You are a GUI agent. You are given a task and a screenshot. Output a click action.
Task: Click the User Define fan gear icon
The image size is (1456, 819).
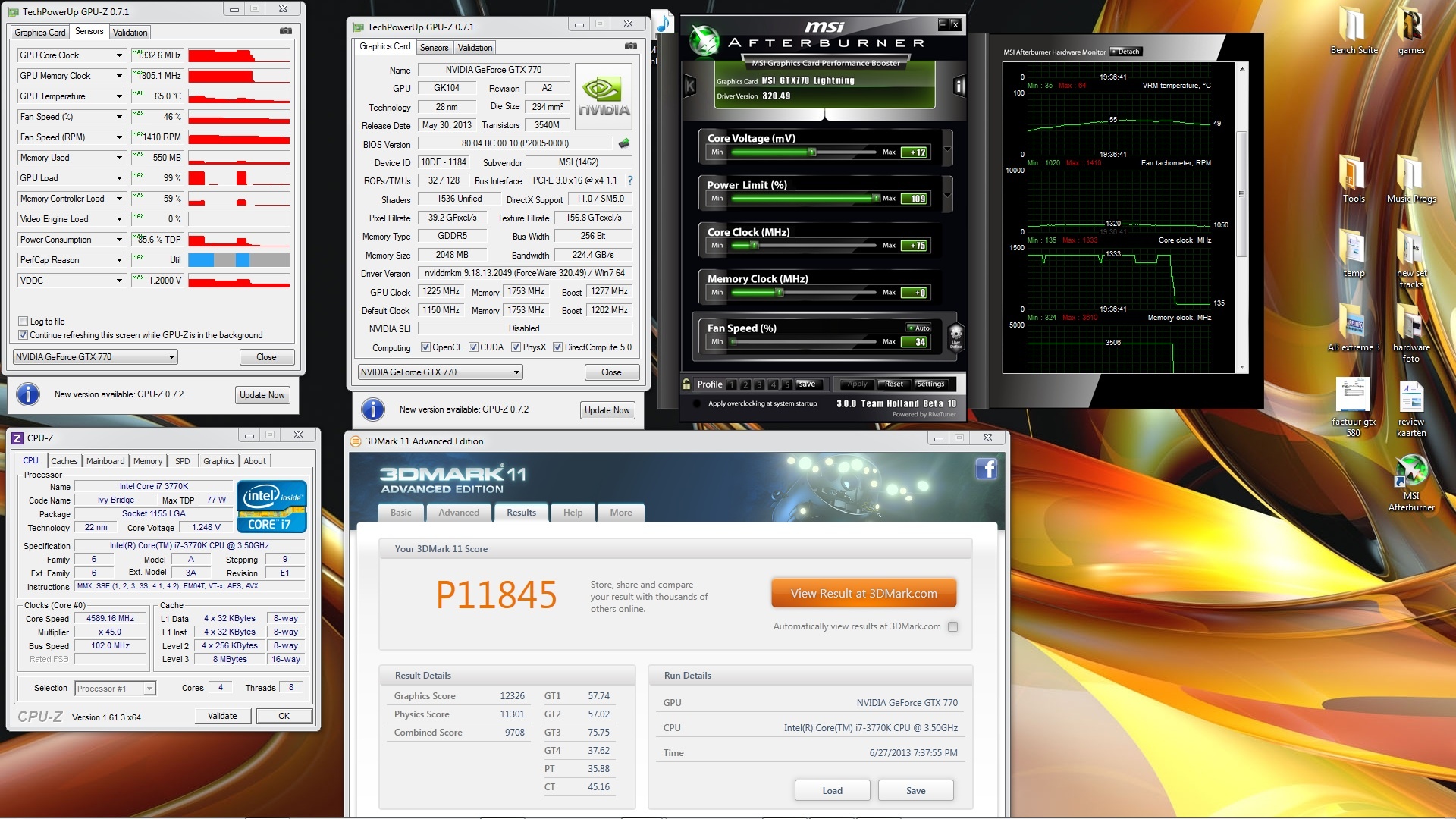(955, 335)
